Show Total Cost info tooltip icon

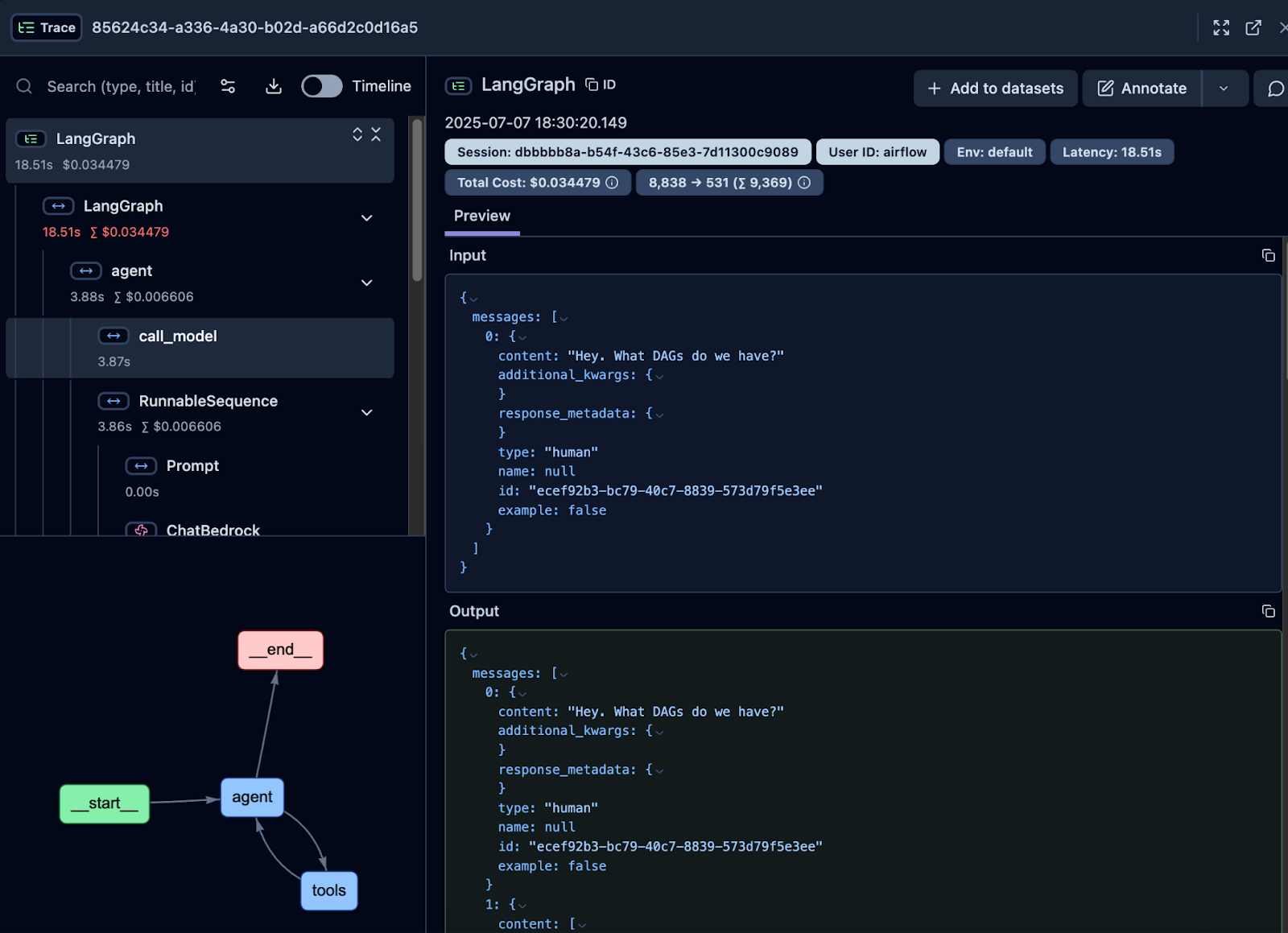(x=612, y=183)
